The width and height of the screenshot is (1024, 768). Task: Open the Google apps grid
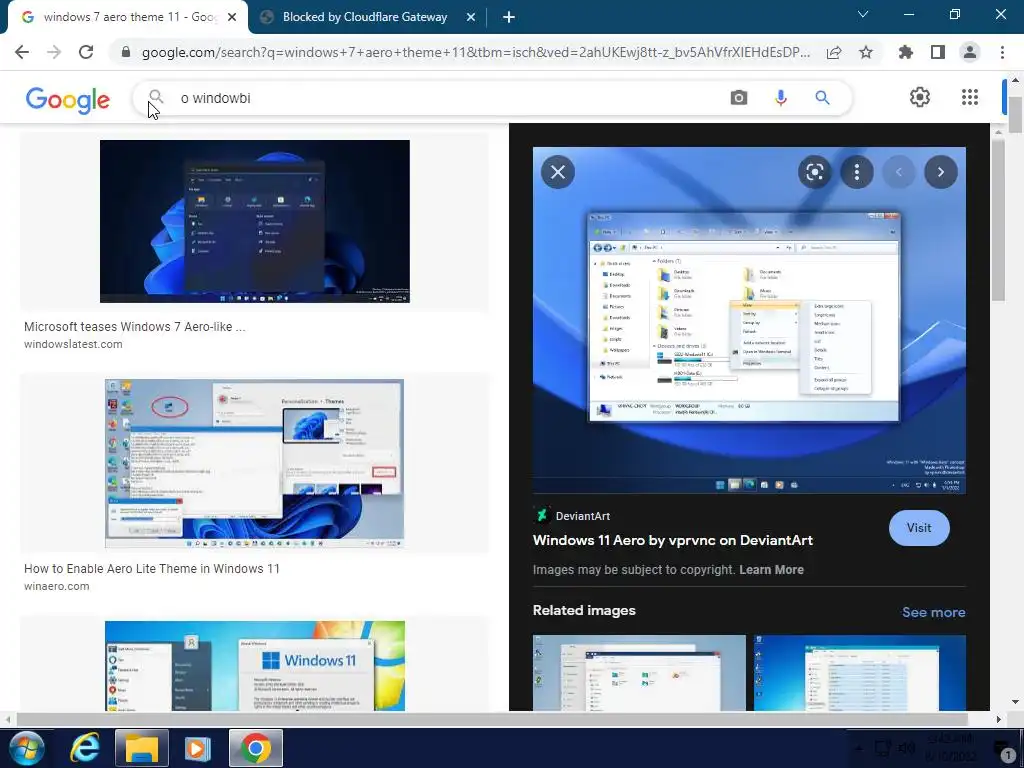(x=970, y=97)
